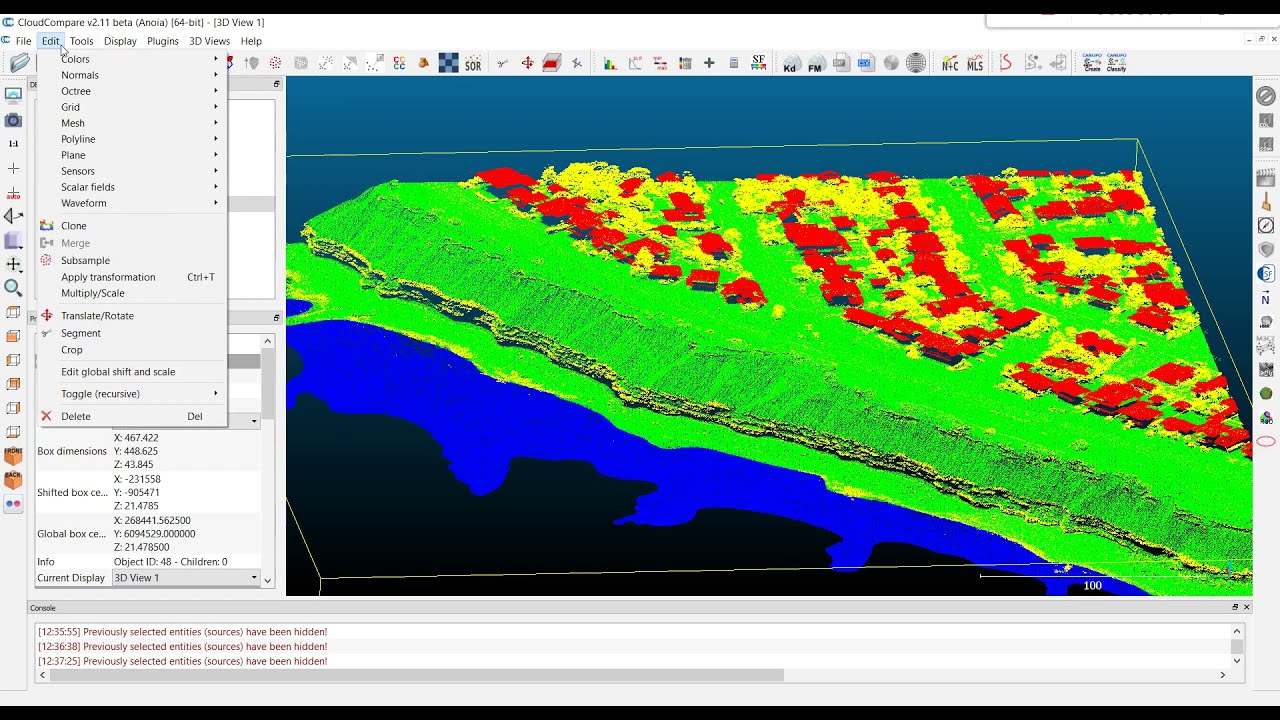Click console message at 12:35:55
The width and height of the screenshot is (1280, 720).
[182, 632]
